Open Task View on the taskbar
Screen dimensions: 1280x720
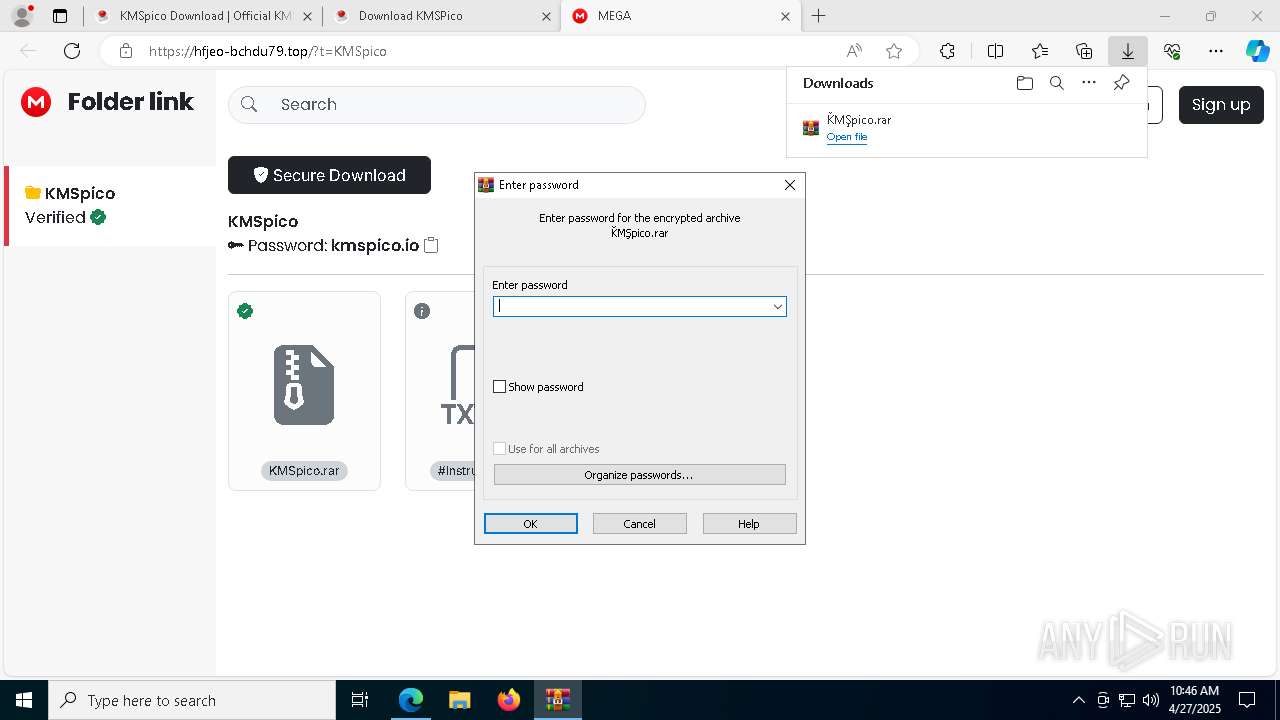[360, 700]
